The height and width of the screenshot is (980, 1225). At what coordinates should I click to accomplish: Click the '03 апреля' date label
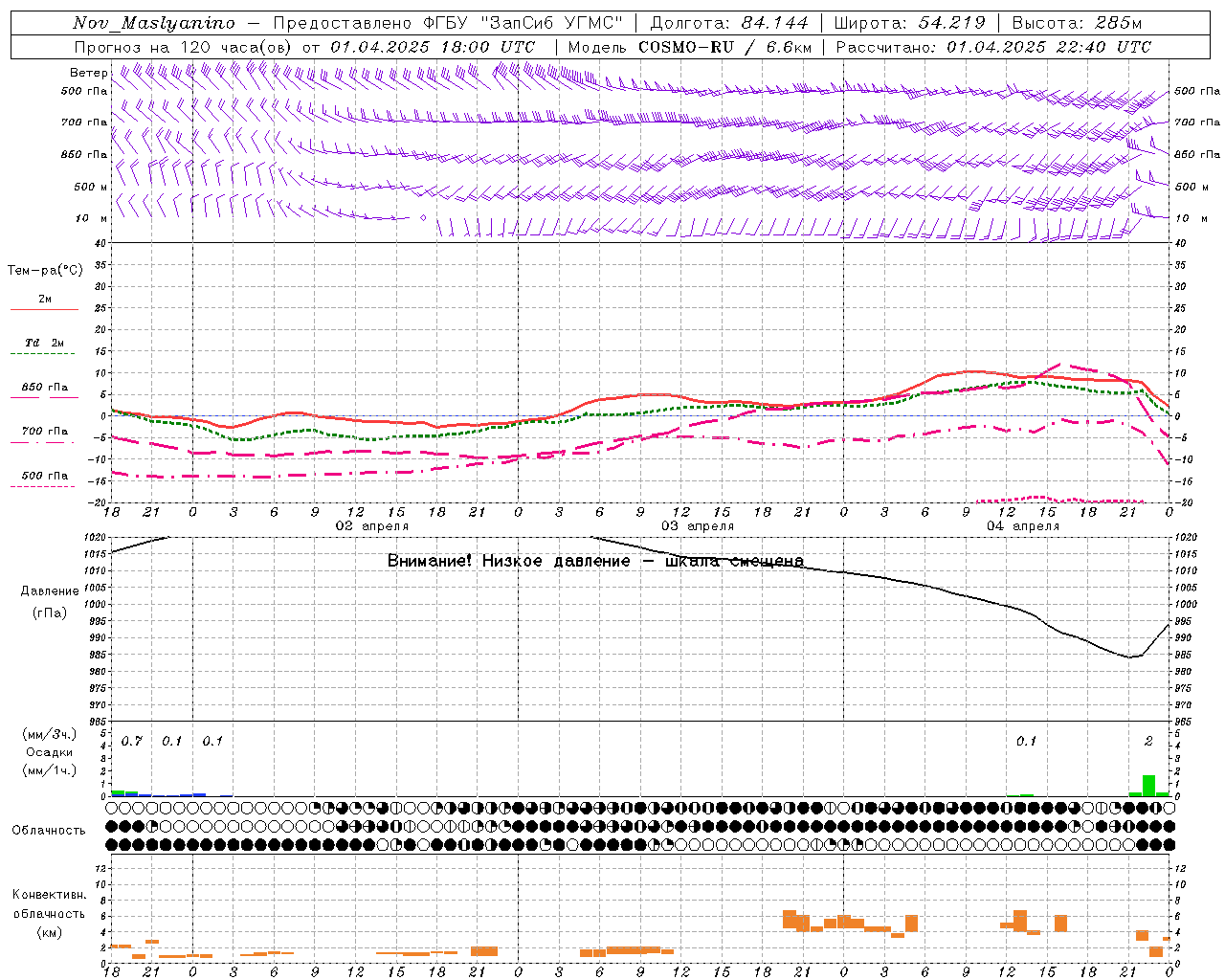pyautogui.click(x=698, y=526)
